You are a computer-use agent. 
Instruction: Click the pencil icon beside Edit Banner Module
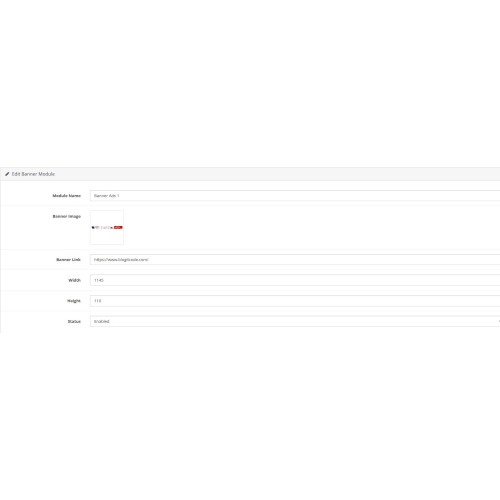pos(7,174)
